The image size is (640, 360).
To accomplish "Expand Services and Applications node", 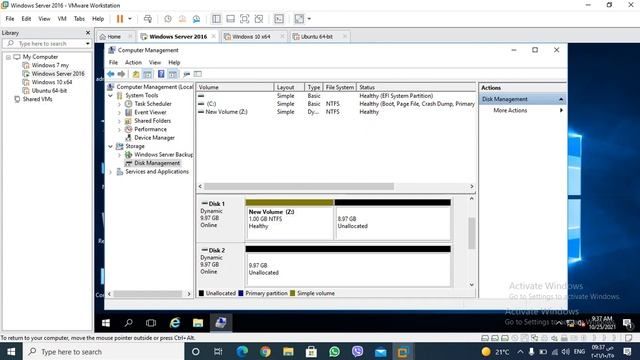I will [x=111, y=172].
